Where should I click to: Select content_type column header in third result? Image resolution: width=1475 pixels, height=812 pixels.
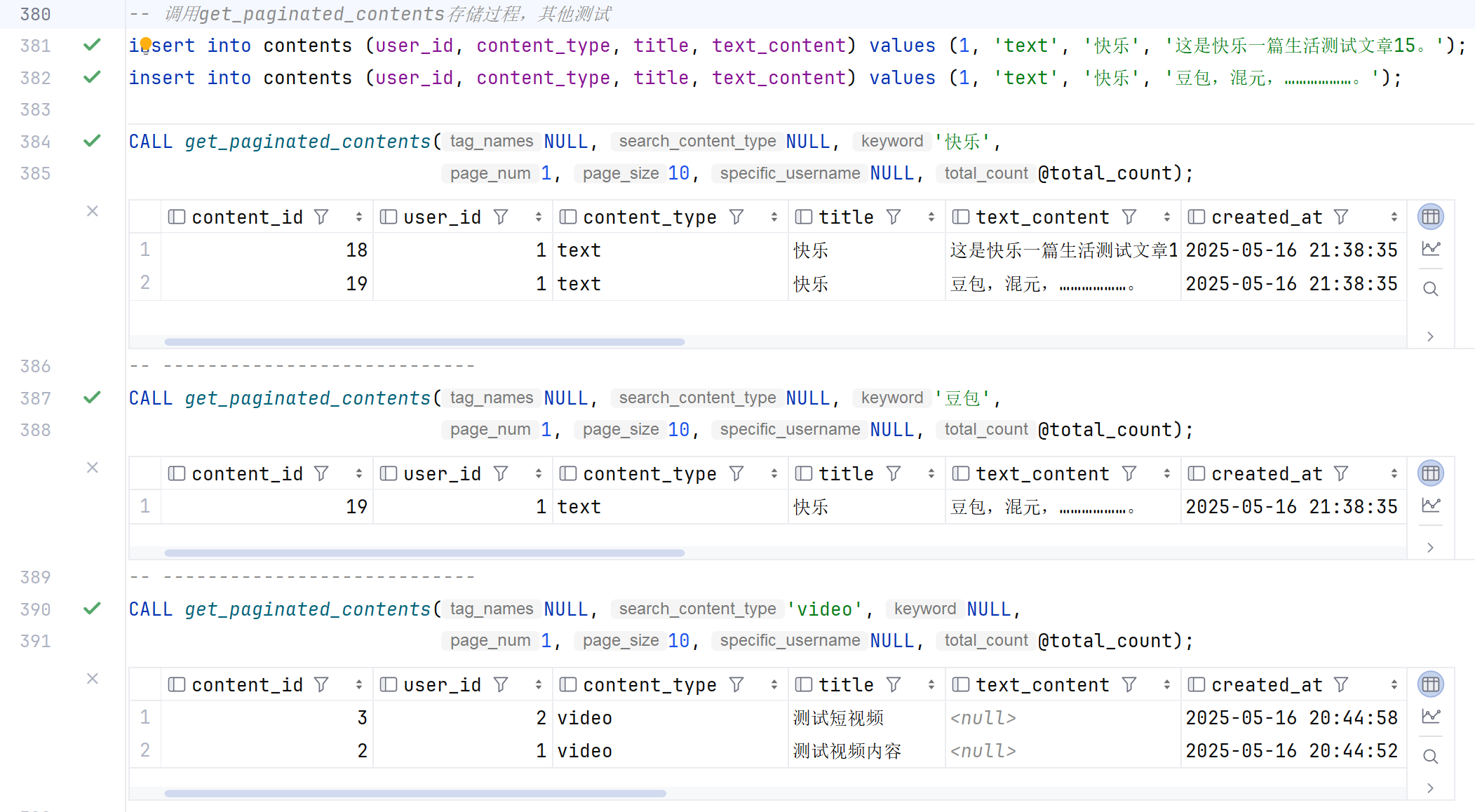point(649,685)
